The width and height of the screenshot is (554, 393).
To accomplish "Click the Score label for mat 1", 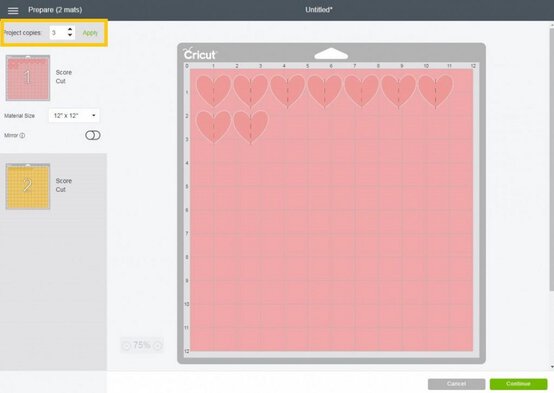I will point(64,72).
